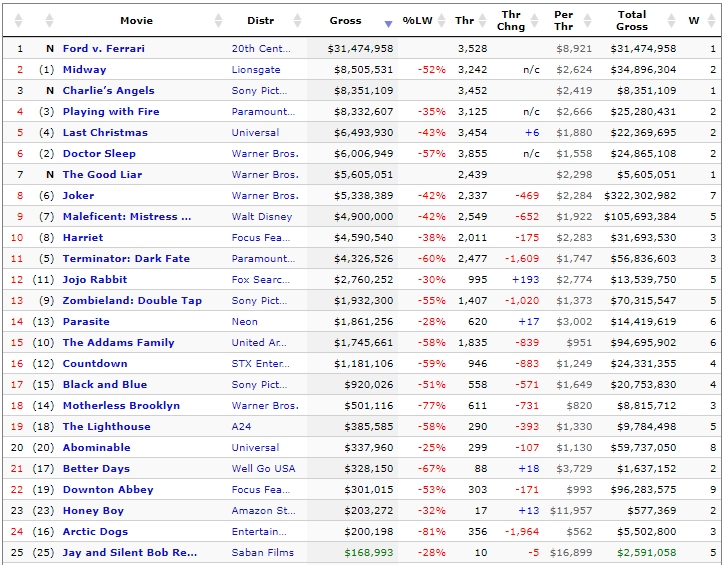
Task: Click sort arrows beside Thr Chng header
Action: [535, 20]
